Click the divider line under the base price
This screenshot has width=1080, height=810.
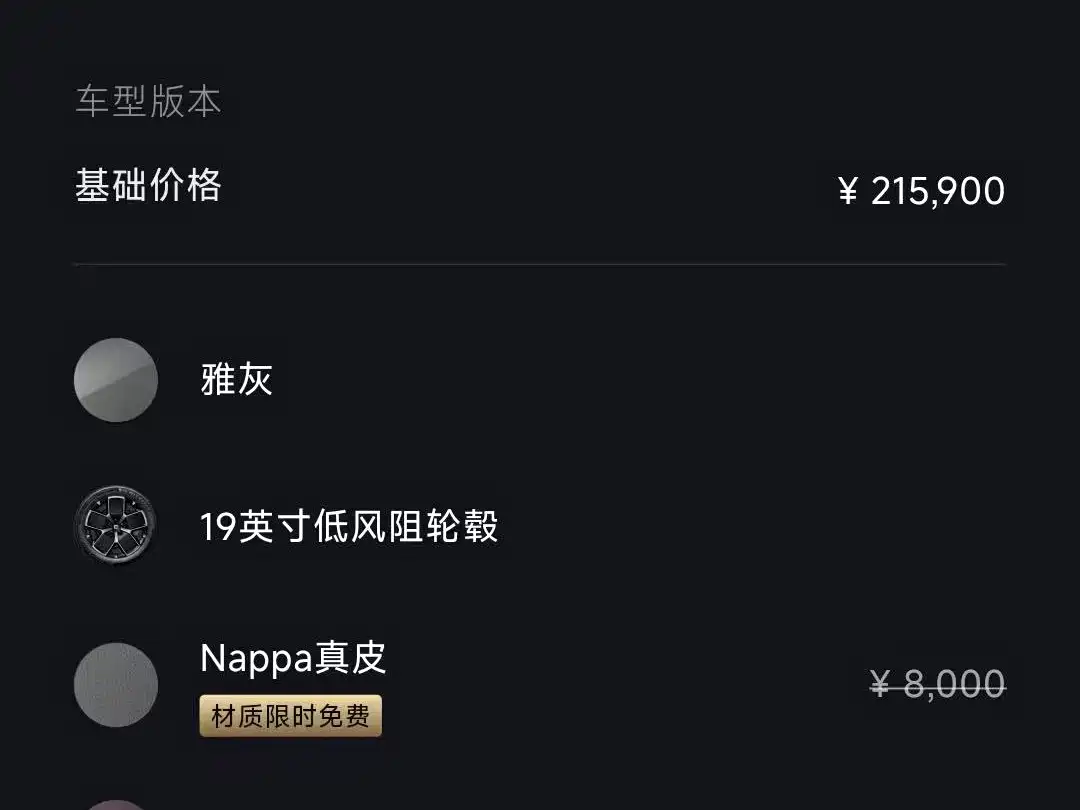539,264
